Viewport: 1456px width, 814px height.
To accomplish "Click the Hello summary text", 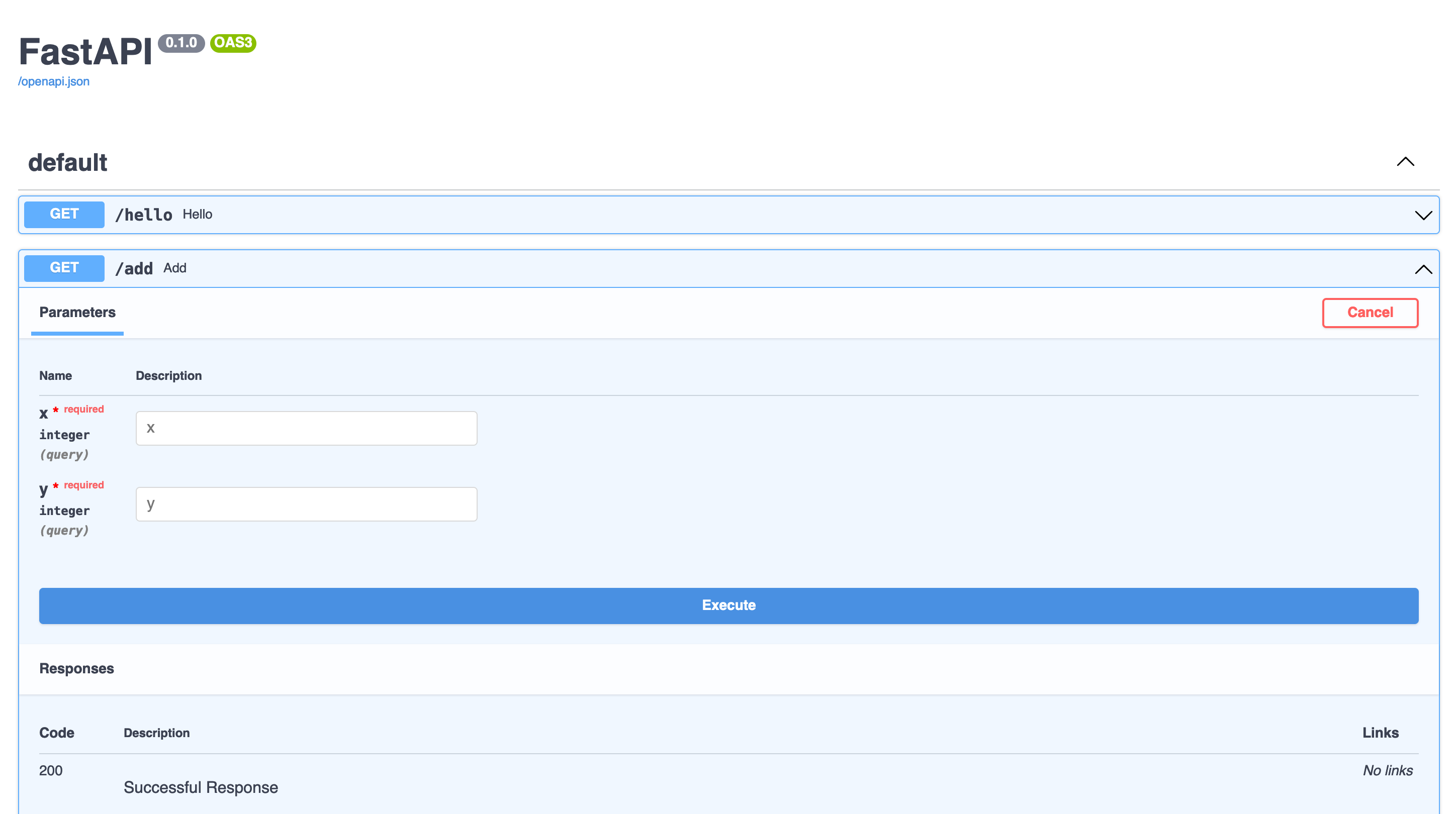I will [197, 215].
